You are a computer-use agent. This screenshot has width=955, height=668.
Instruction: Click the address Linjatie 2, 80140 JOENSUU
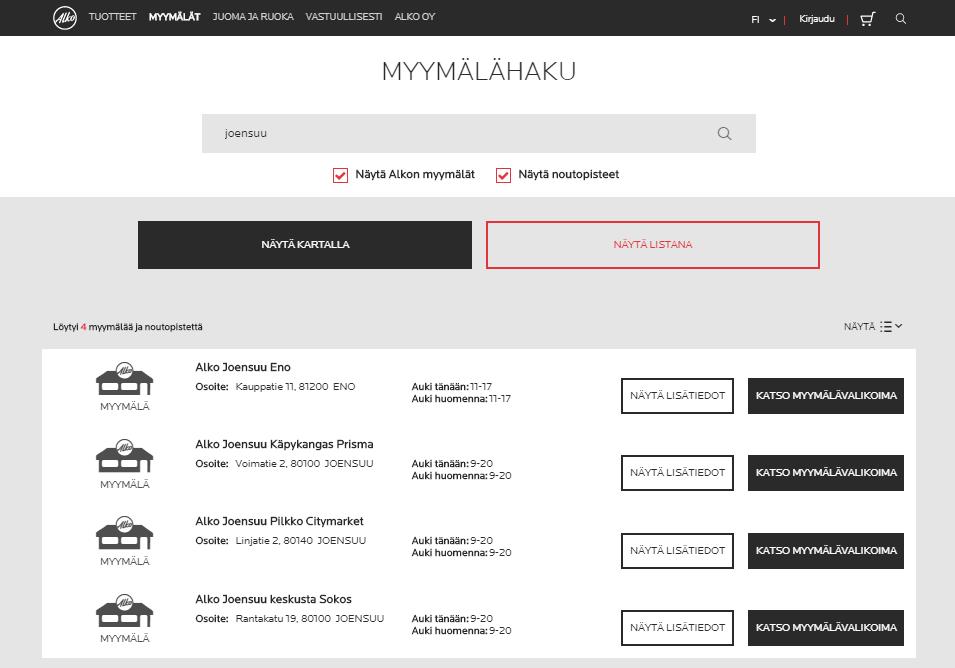[x=301, y=540]
